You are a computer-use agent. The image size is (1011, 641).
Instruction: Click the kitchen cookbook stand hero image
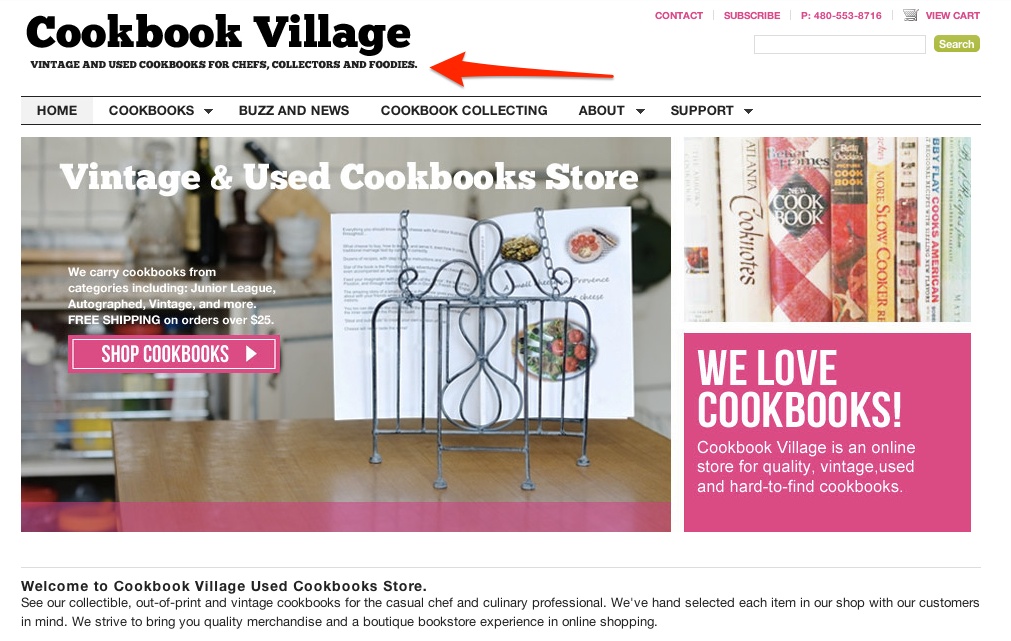pyautogui.click(x=346, y=334)
